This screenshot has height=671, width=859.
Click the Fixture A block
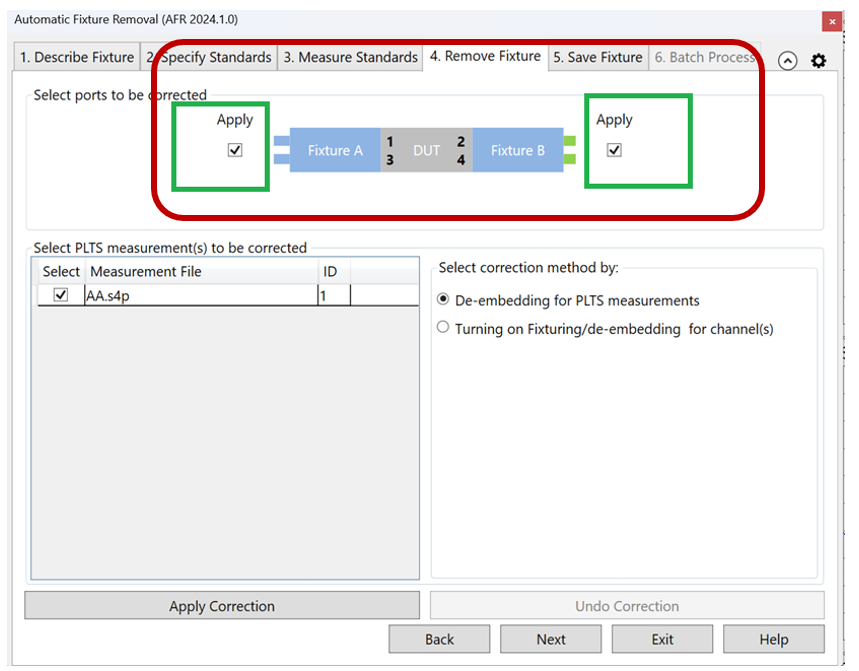click(x=335, y=150)
